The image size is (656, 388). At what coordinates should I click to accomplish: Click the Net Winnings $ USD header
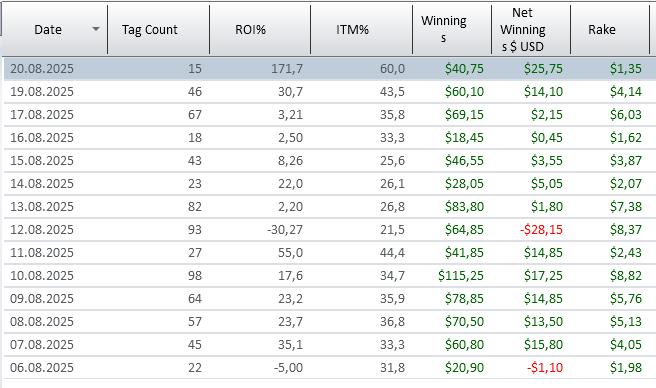[x=531, y=29]
